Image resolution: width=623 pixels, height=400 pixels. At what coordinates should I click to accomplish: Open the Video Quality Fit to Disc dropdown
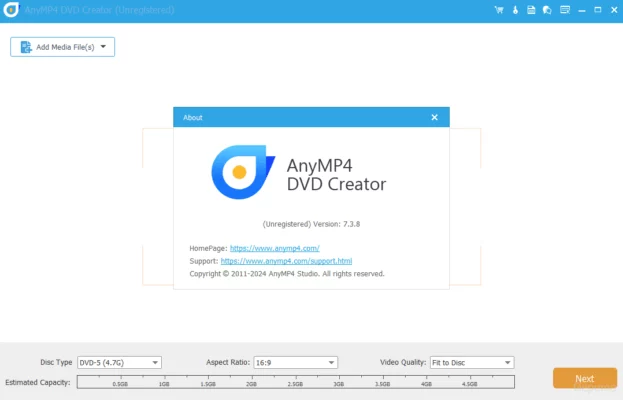pyautogui.click(x=472, y=362)
